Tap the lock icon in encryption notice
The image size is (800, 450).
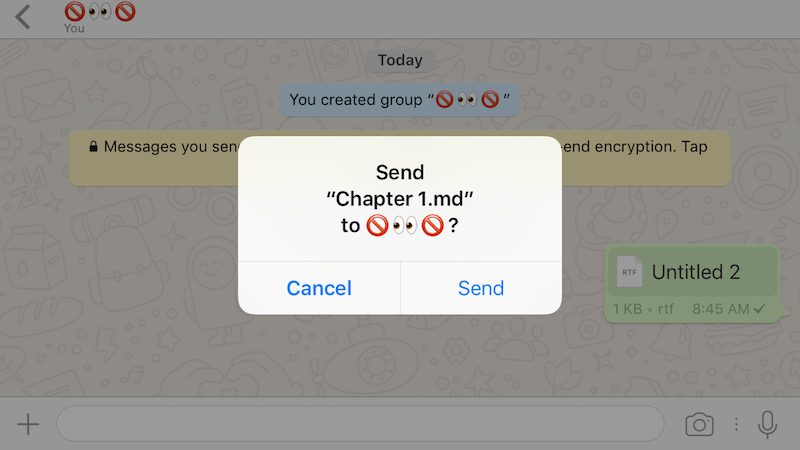(93, 146)
